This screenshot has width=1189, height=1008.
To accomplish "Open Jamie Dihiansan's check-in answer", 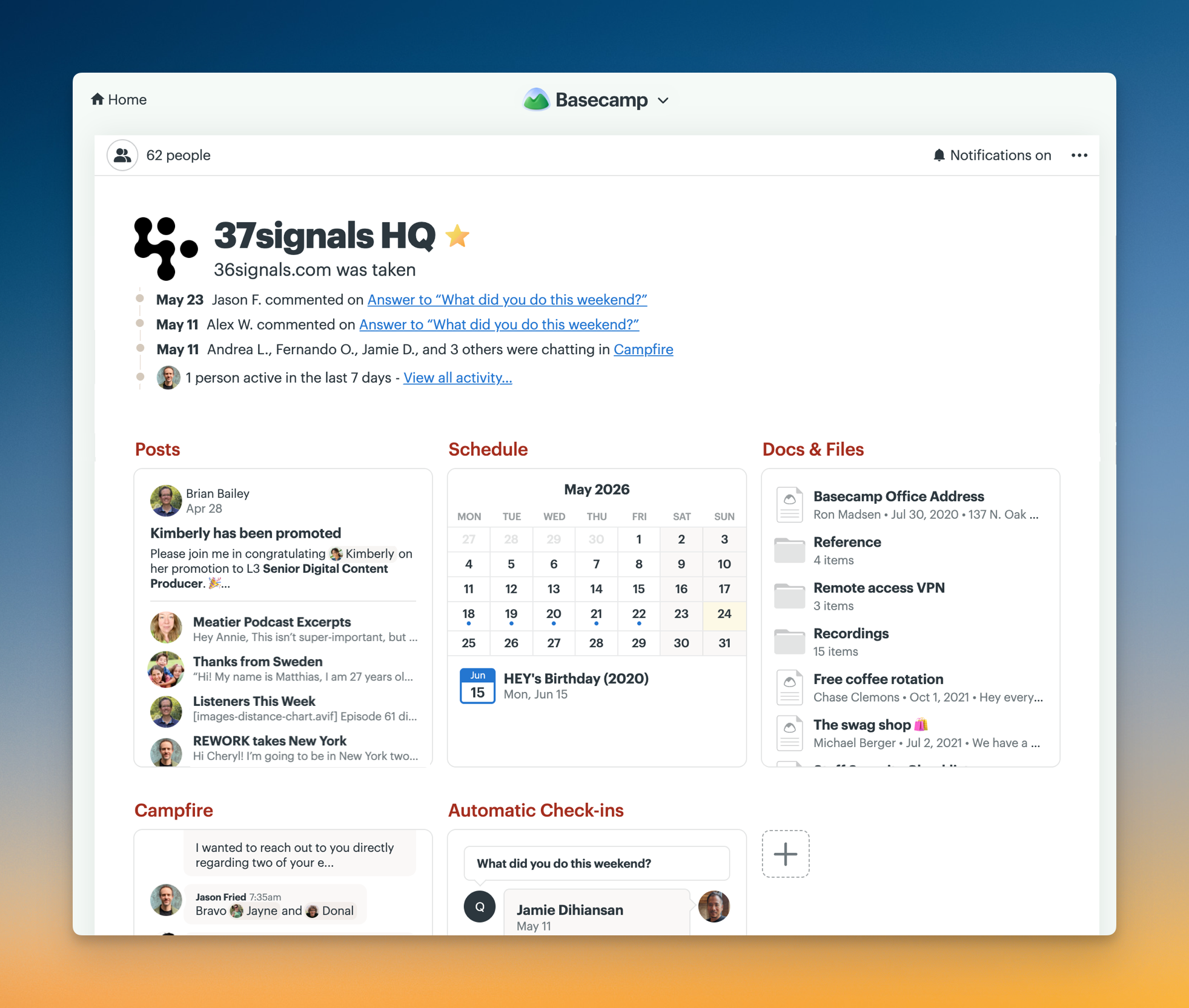I will pyautogui.click(x=597, y=912).
